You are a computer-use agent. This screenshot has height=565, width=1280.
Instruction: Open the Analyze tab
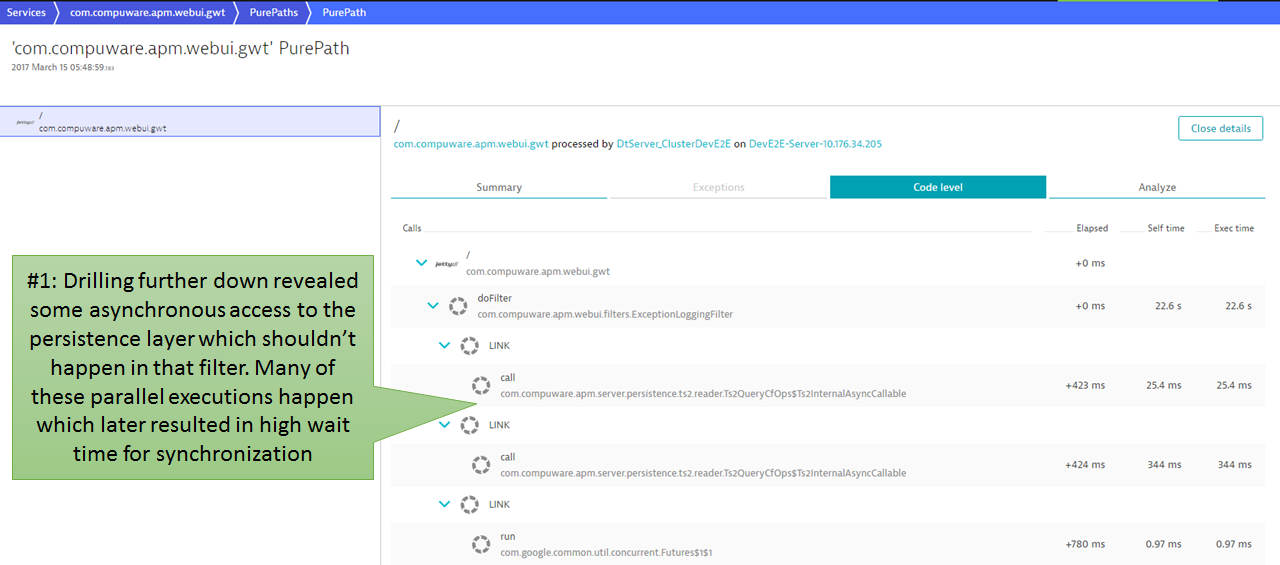(1157, 187)
